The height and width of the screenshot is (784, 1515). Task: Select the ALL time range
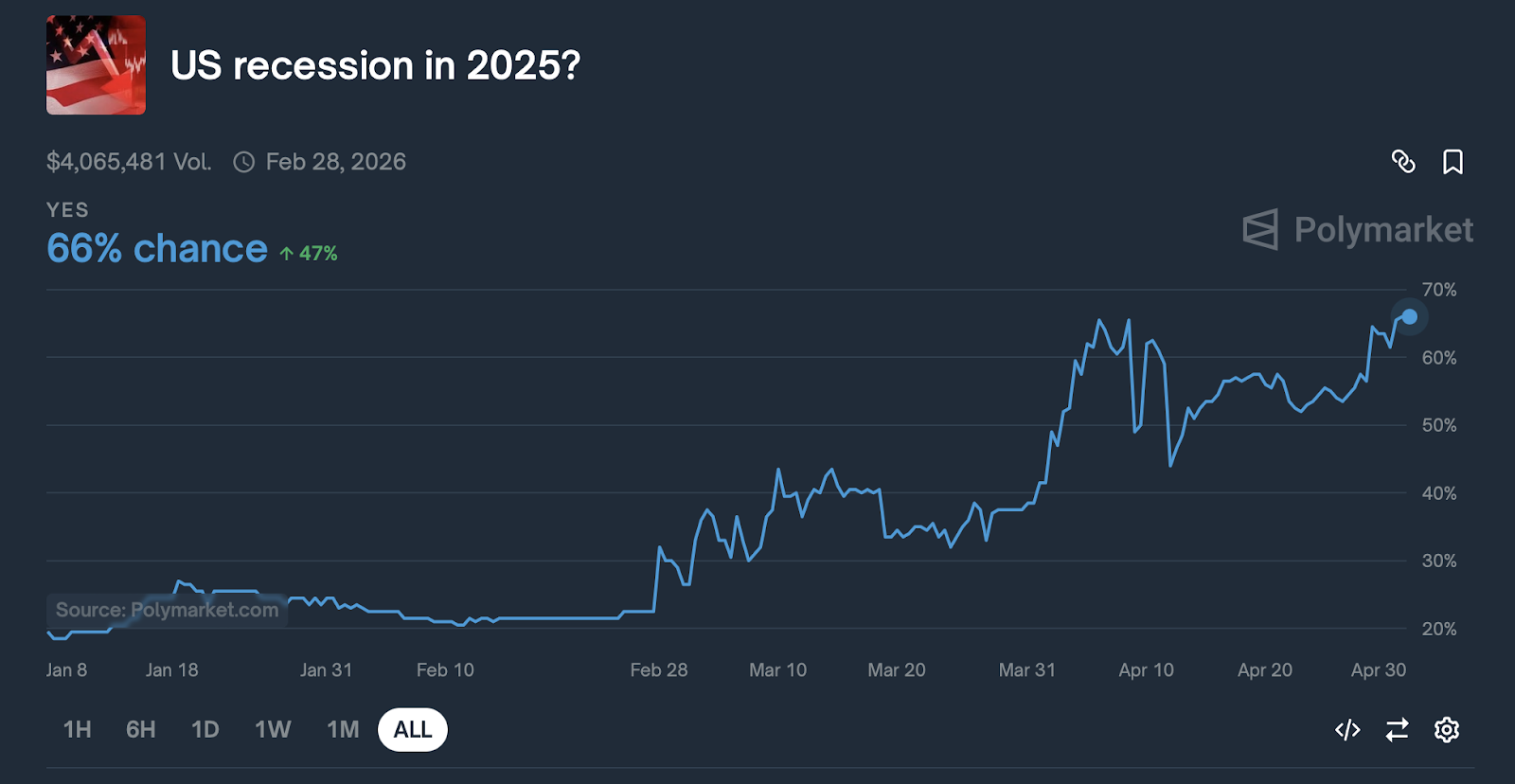(x=413, y=730)
